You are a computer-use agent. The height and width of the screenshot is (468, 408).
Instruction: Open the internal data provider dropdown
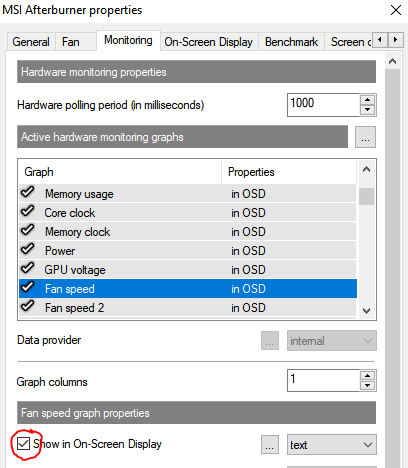(332, 341)
